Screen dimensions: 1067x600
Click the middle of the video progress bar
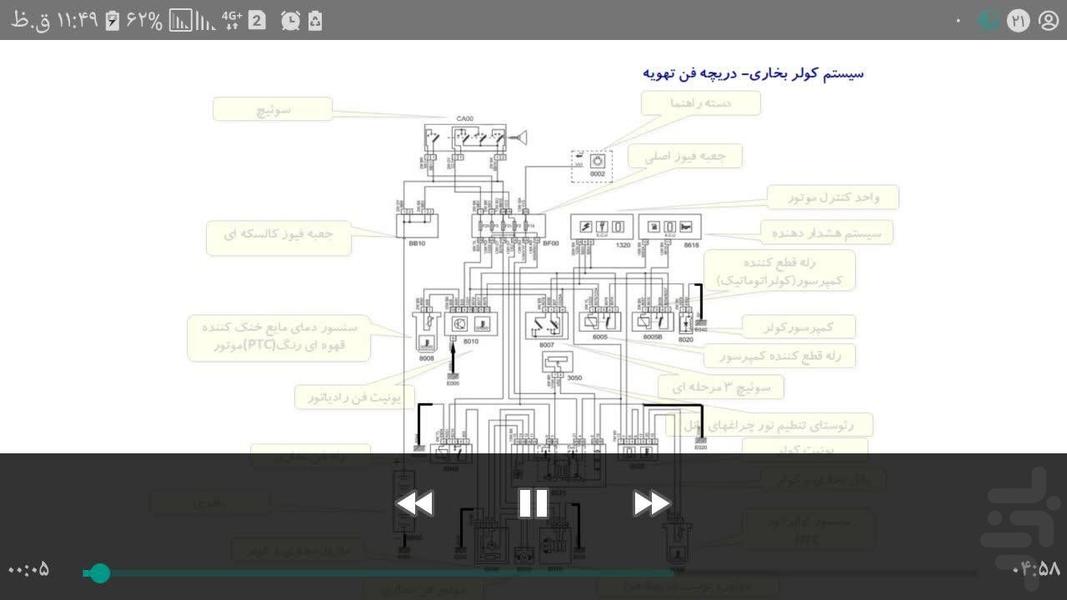click(x=530, y=573)
